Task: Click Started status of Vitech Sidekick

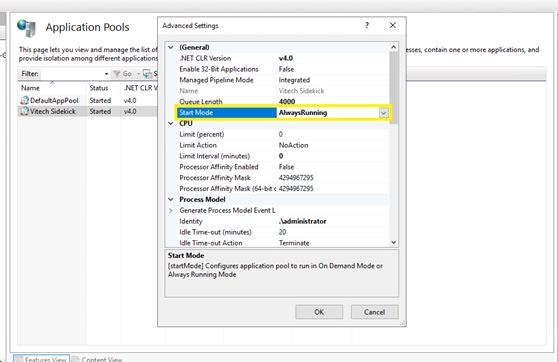Action: (x=100, y=111)
